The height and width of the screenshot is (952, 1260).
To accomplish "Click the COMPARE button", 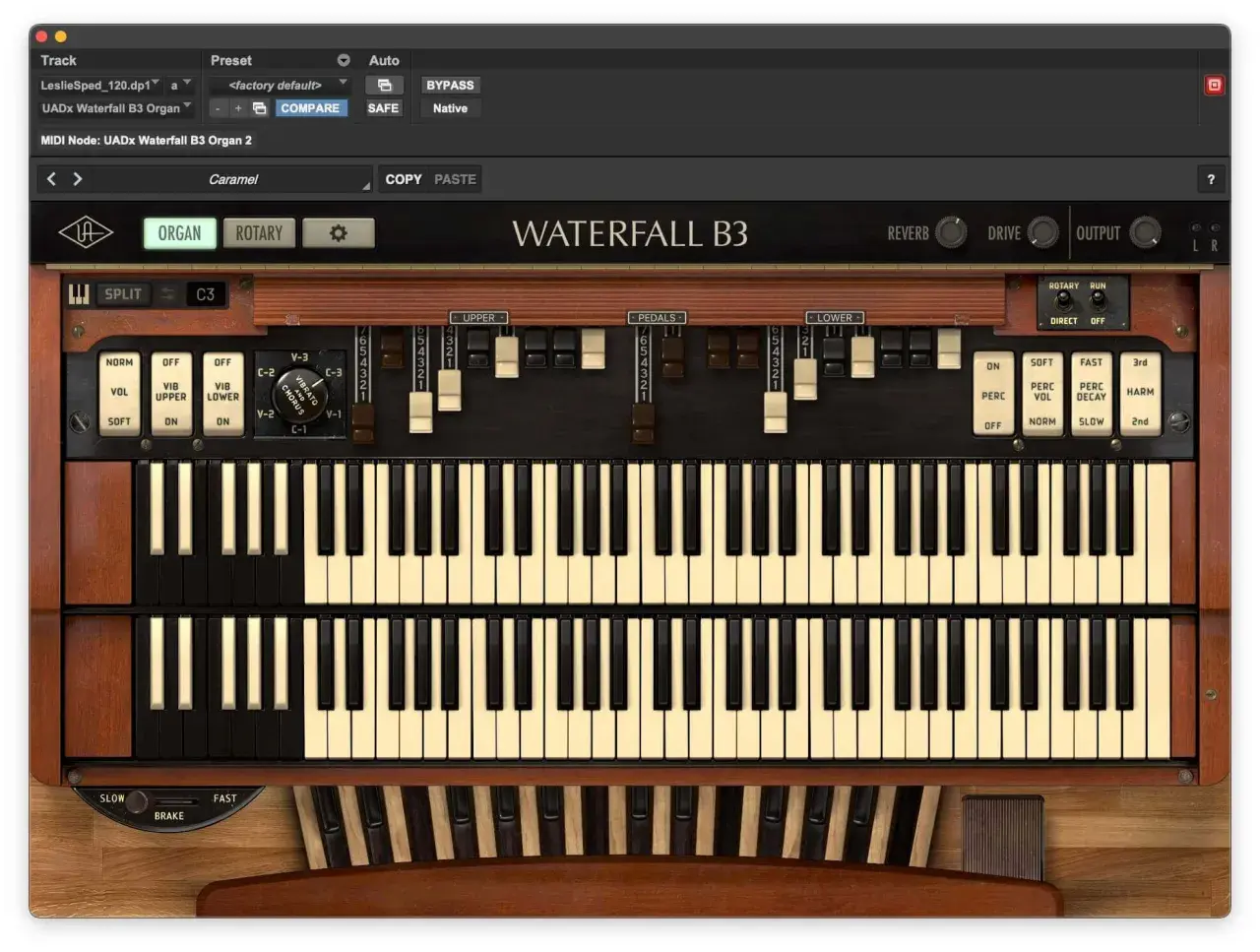I will [x=310, y=108].
